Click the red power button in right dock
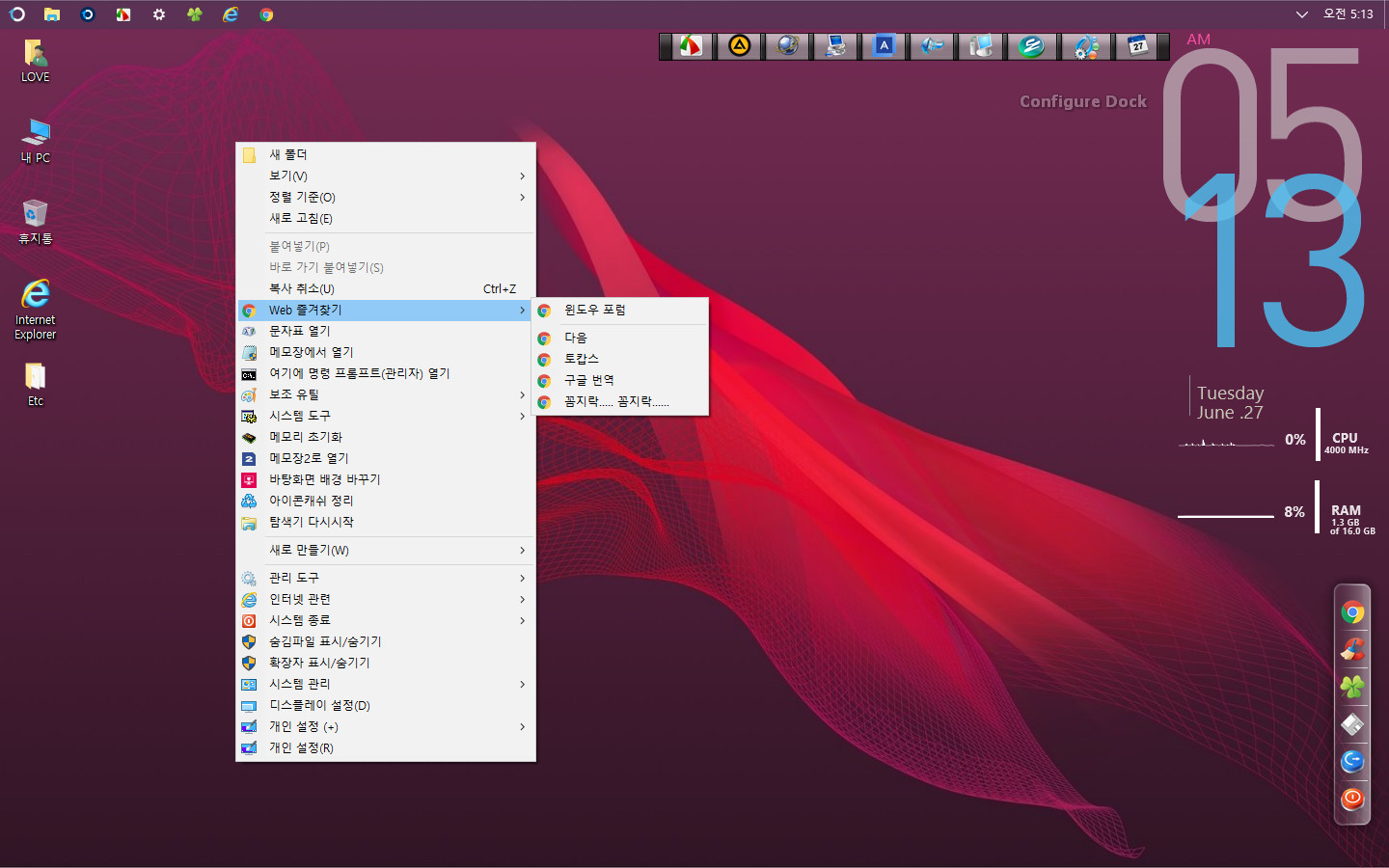Viewport: 1389px width, 868px height. pyautogui.click(x=1352, y=799)
